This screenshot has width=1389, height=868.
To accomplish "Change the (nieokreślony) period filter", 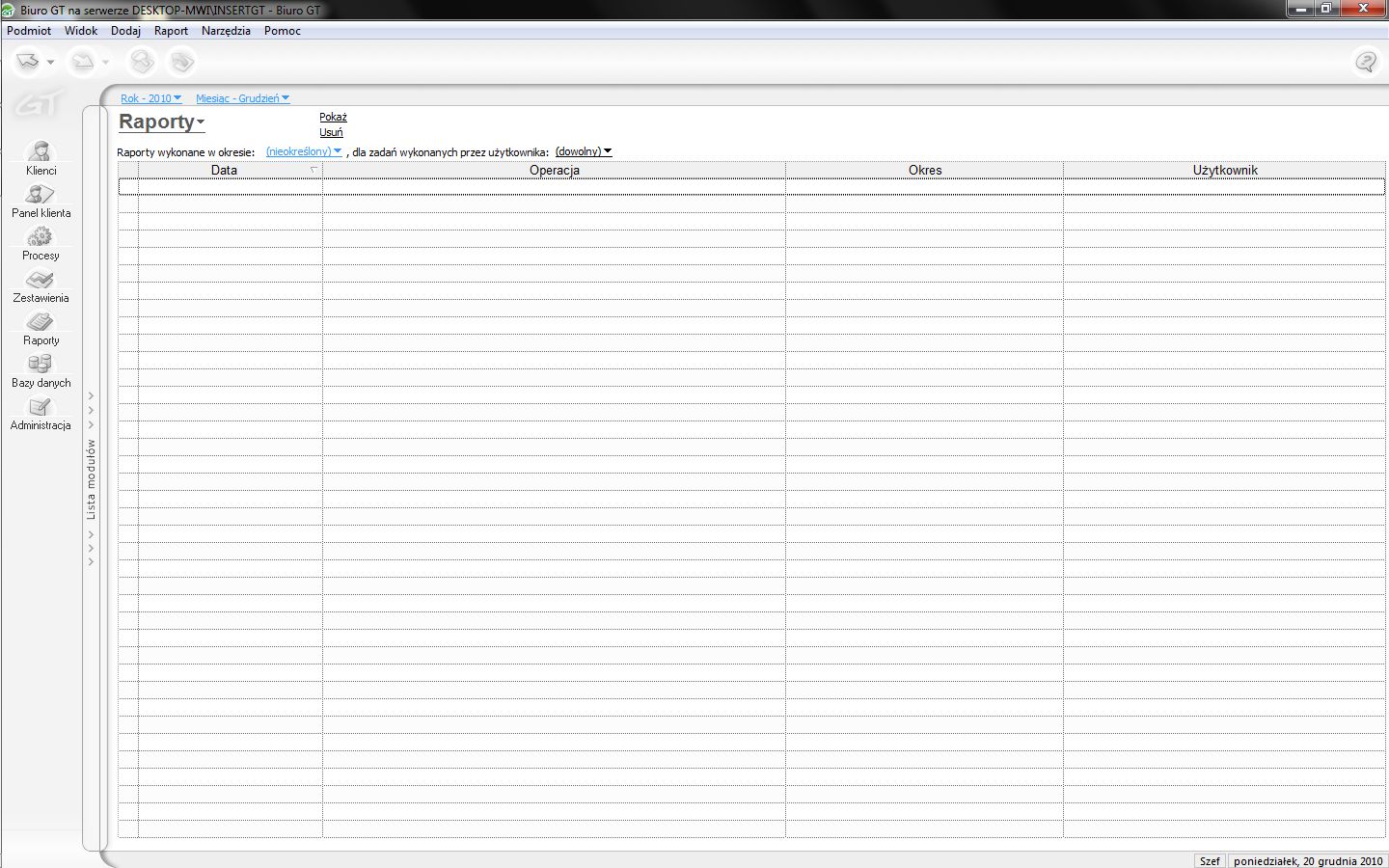I will point(304,151).
